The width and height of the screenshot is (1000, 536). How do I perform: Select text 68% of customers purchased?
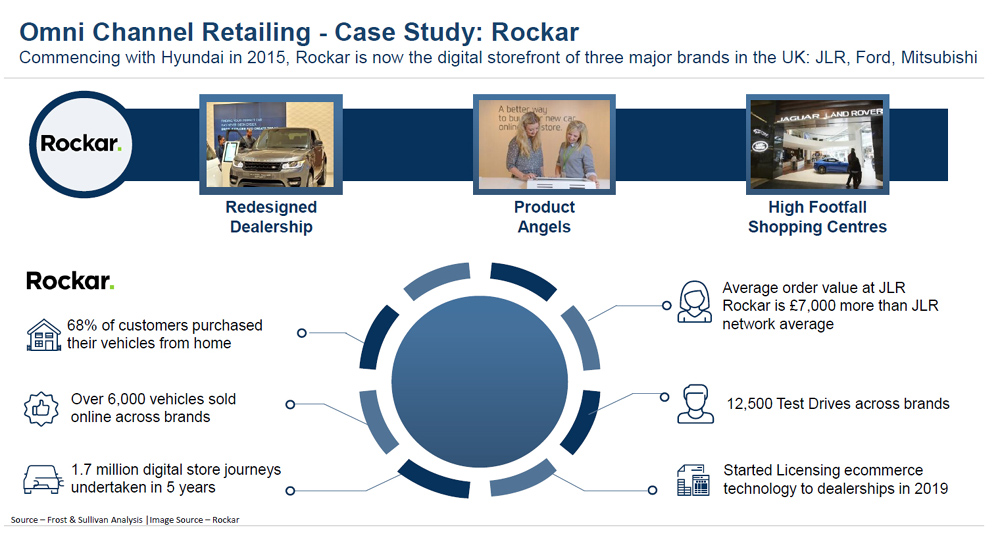coord(165,334)
